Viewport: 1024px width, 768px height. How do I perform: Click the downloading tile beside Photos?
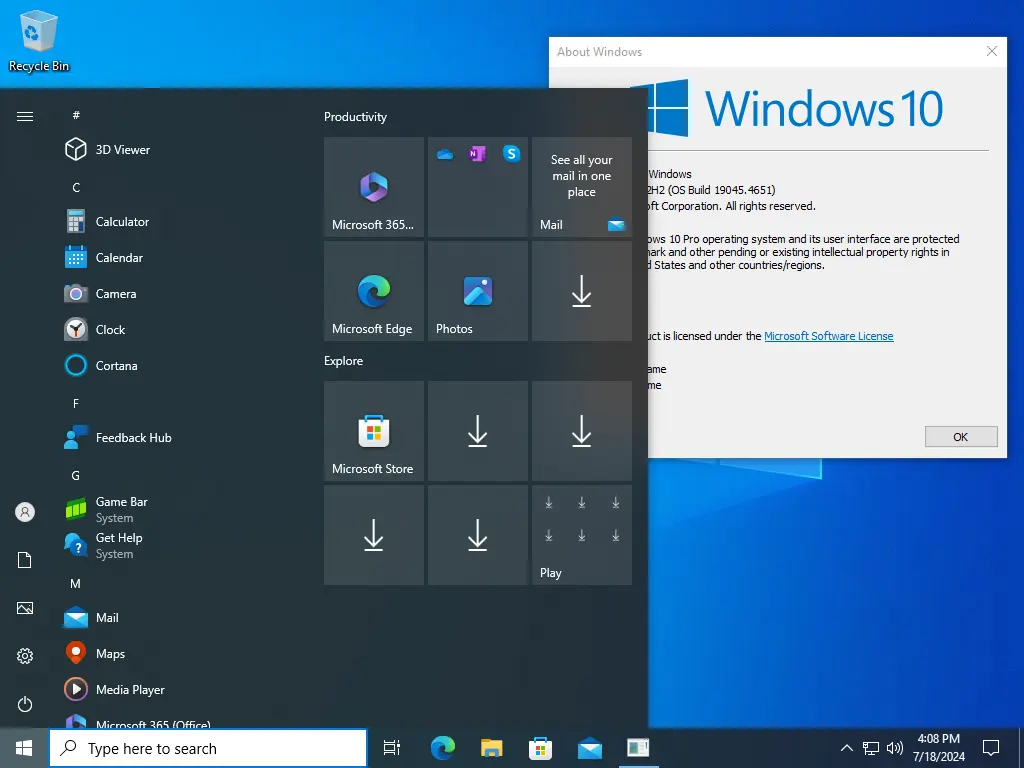point(582,291)
